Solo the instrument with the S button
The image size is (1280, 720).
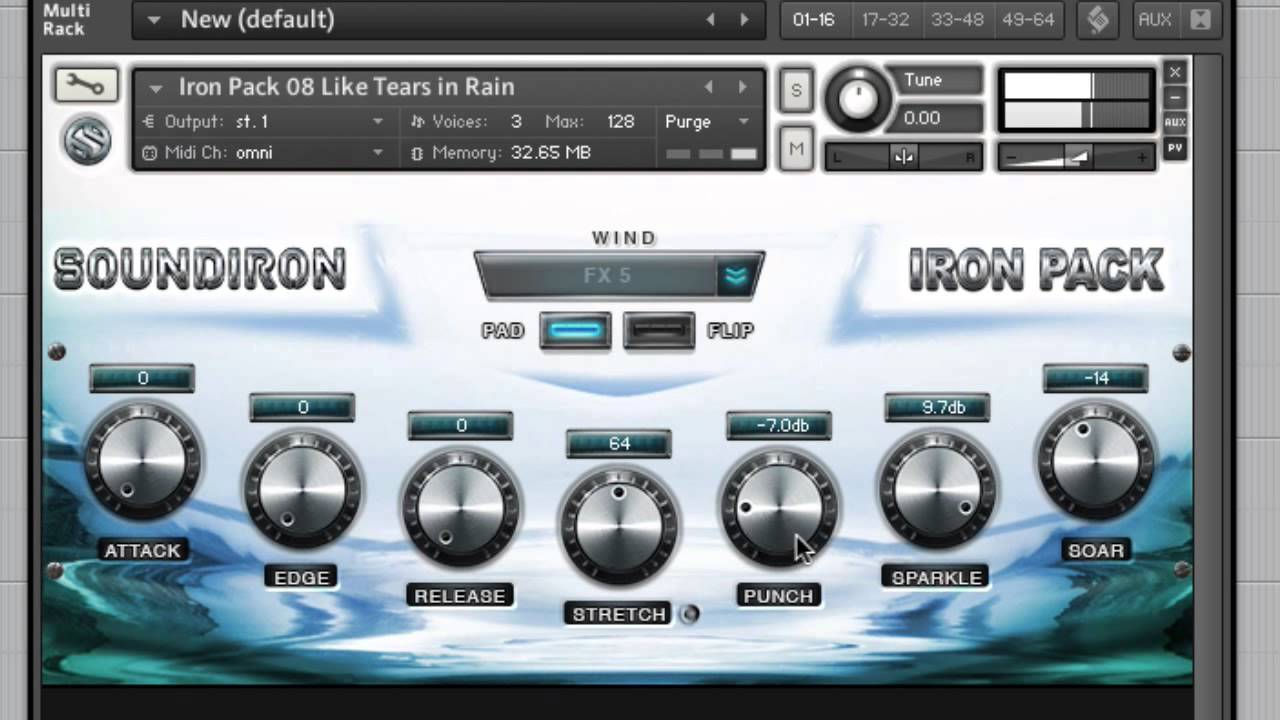coord(796,90)
